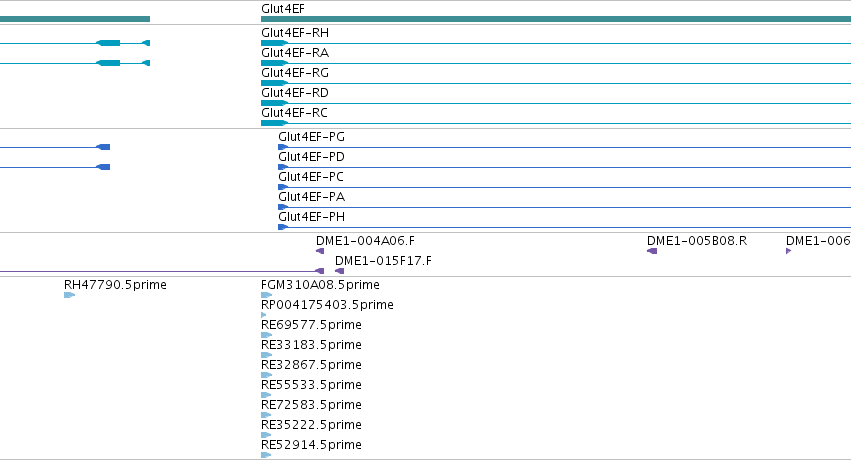Click the DME1-015F17.F feature label
This screenshot has width=851, height=460.
click(383, 261)
